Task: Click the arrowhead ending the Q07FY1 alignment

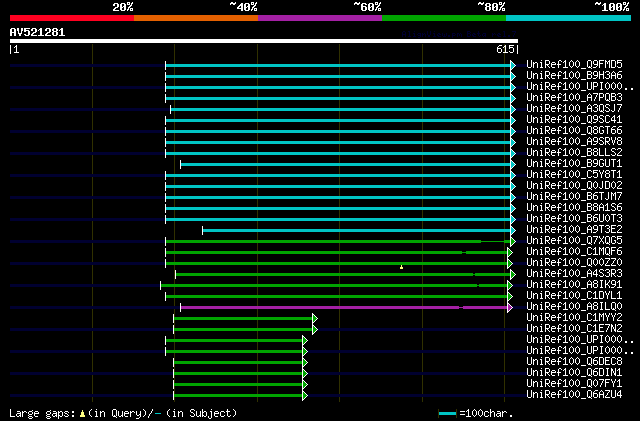Action: (305, 385)
